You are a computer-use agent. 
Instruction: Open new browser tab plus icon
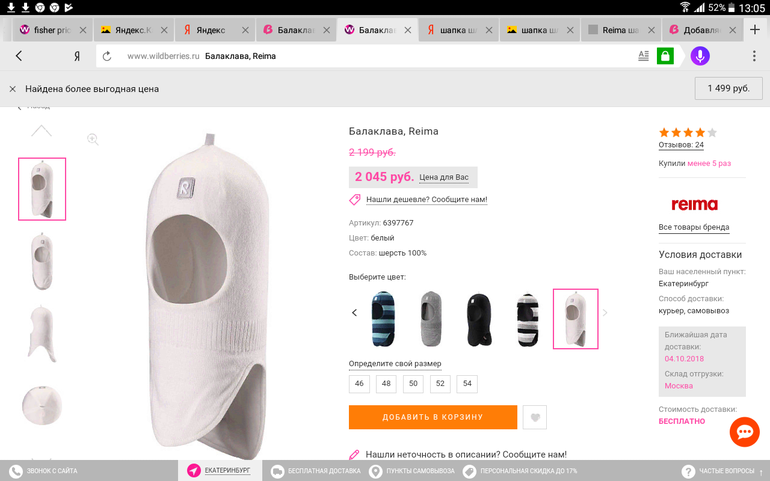pos(756,30)
